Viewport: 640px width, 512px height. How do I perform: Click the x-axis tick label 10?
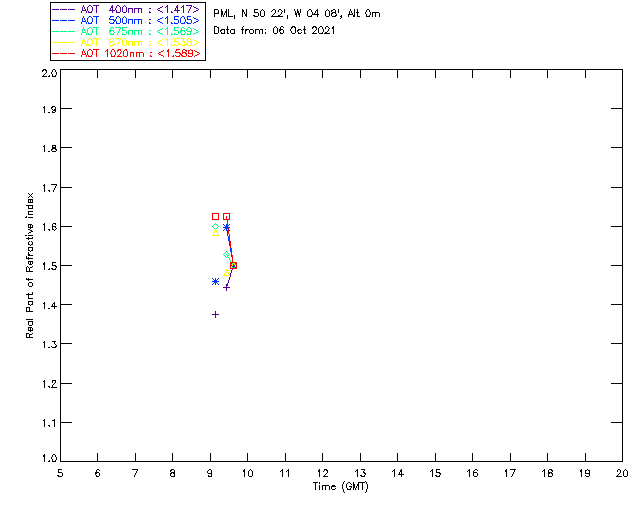pos(247,473)
